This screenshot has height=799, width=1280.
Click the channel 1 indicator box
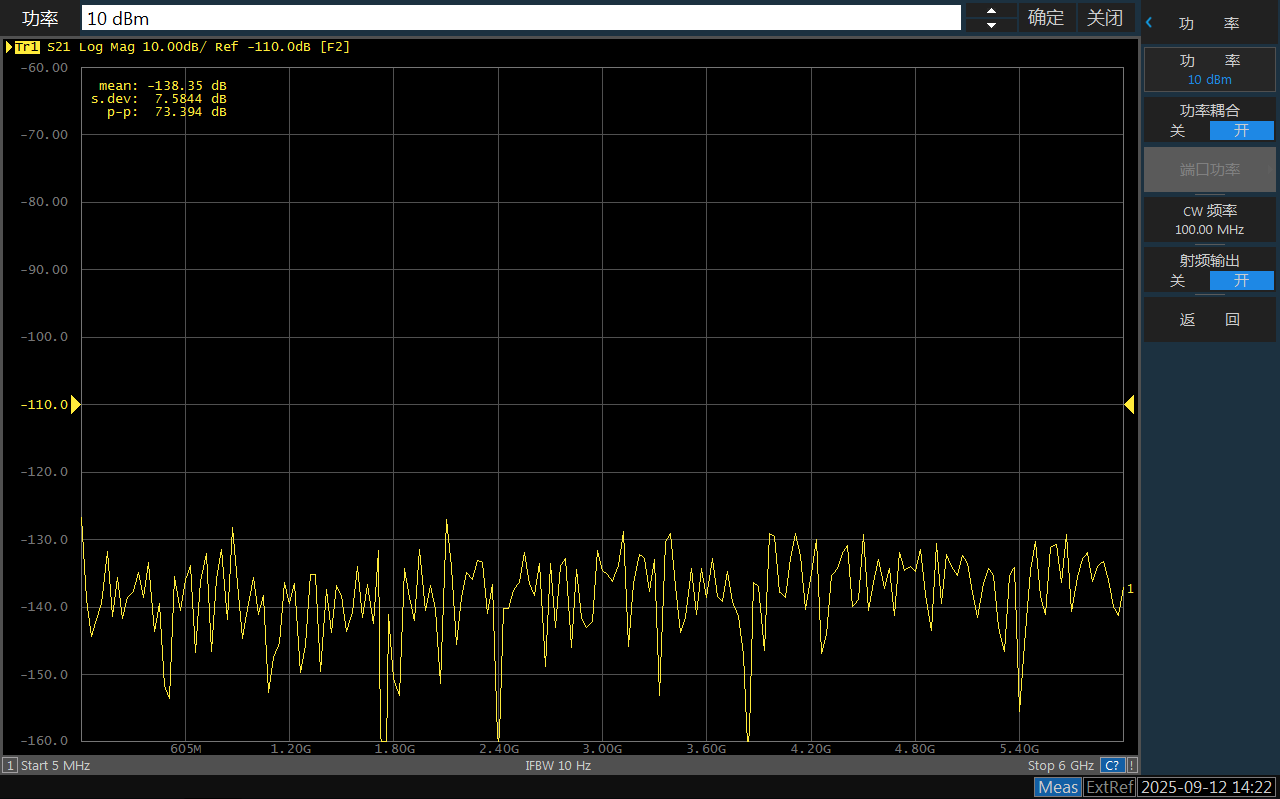10,766
